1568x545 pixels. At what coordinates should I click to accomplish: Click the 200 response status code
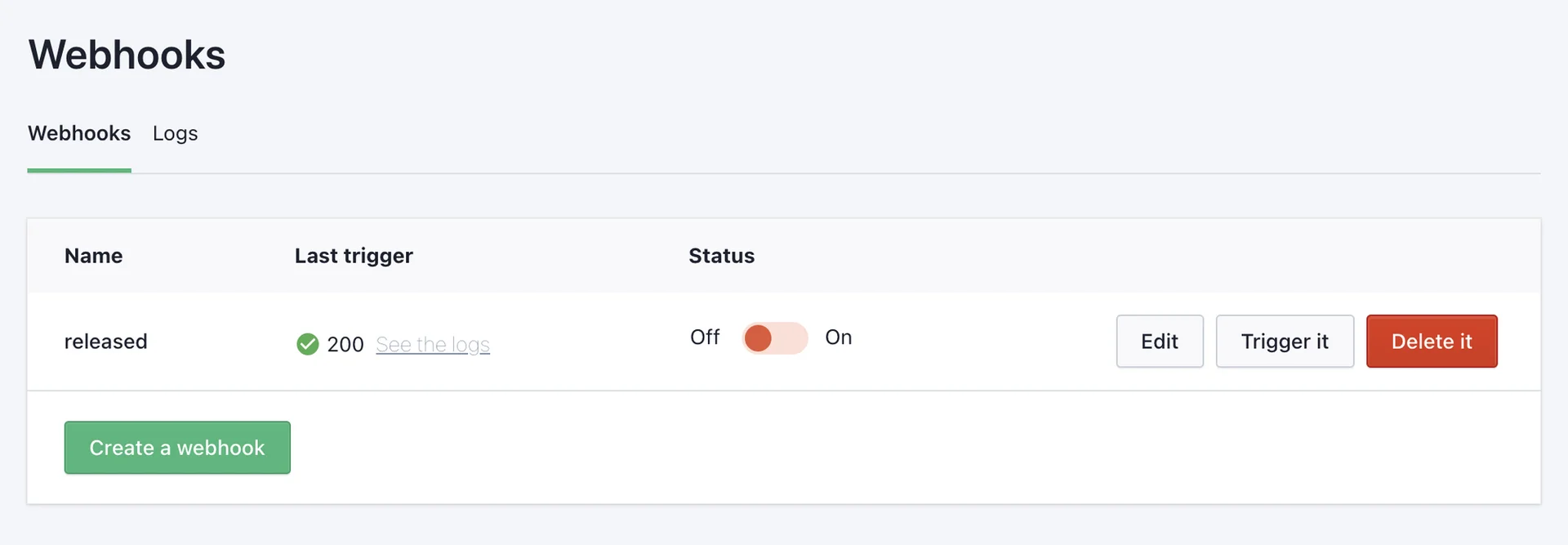click(x=345, y=345)
